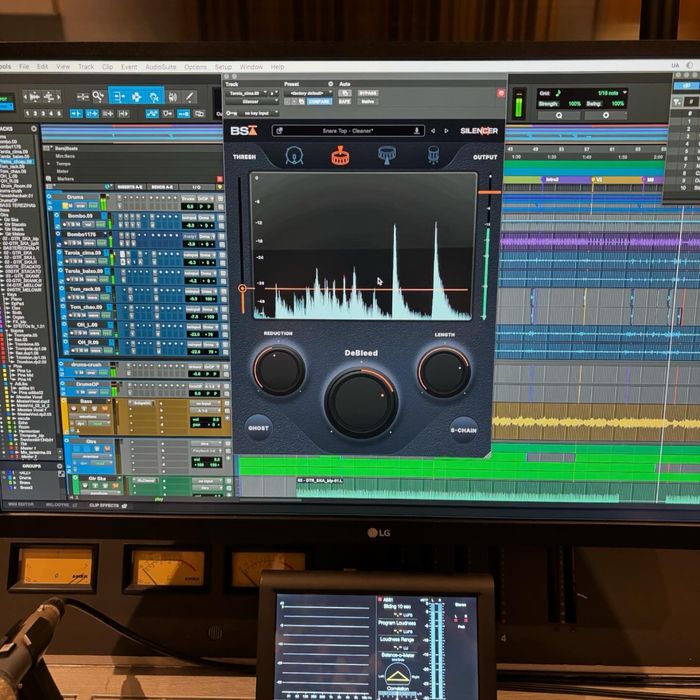
Task: Go to next Silencer preset
Action: point(446,131)
